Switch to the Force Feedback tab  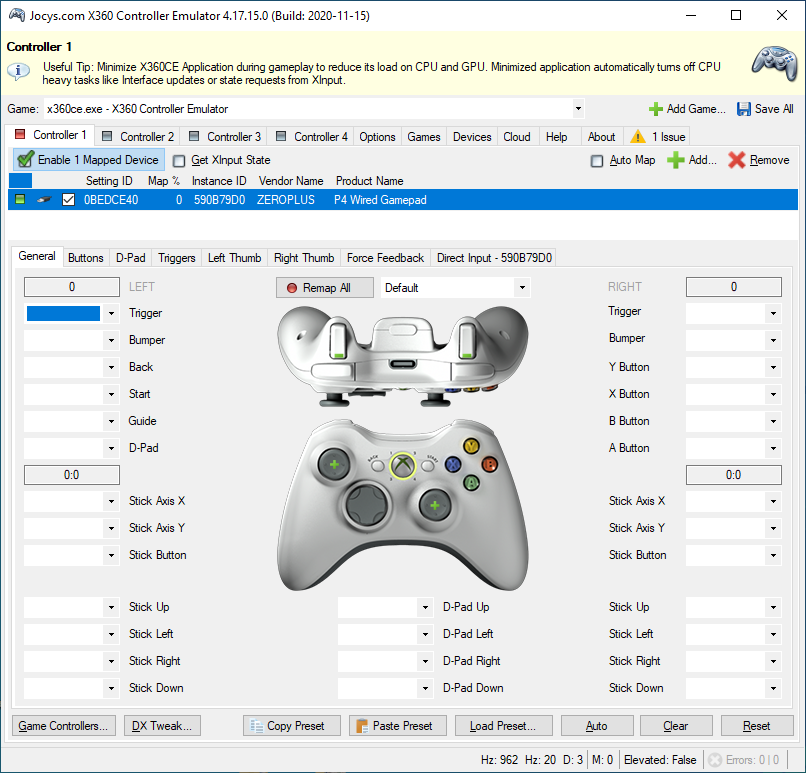pos(385,258)
